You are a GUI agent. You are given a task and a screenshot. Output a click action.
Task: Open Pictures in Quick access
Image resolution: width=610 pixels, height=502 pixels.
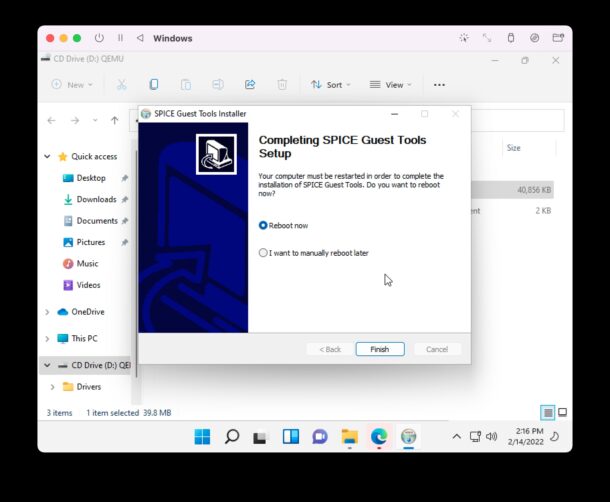91,242
